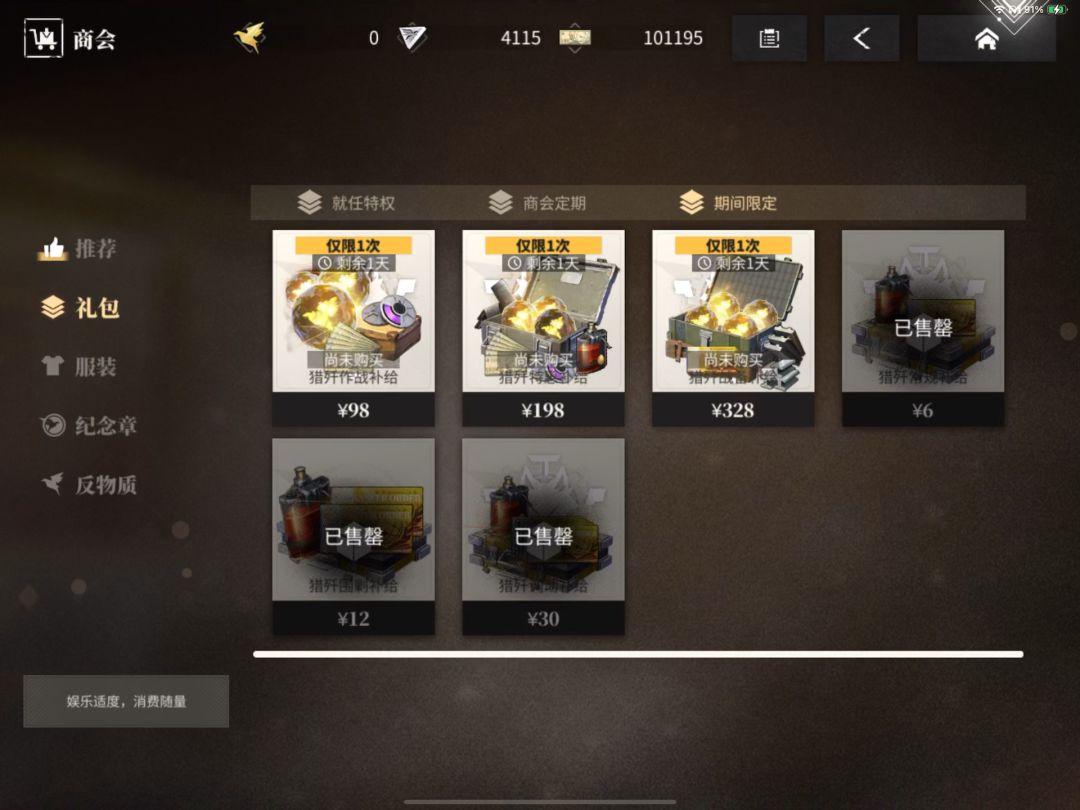This screenshot has width=1080, height=810.
Task: Switch to the 商会定期 tab
Action: click(537, 202)
